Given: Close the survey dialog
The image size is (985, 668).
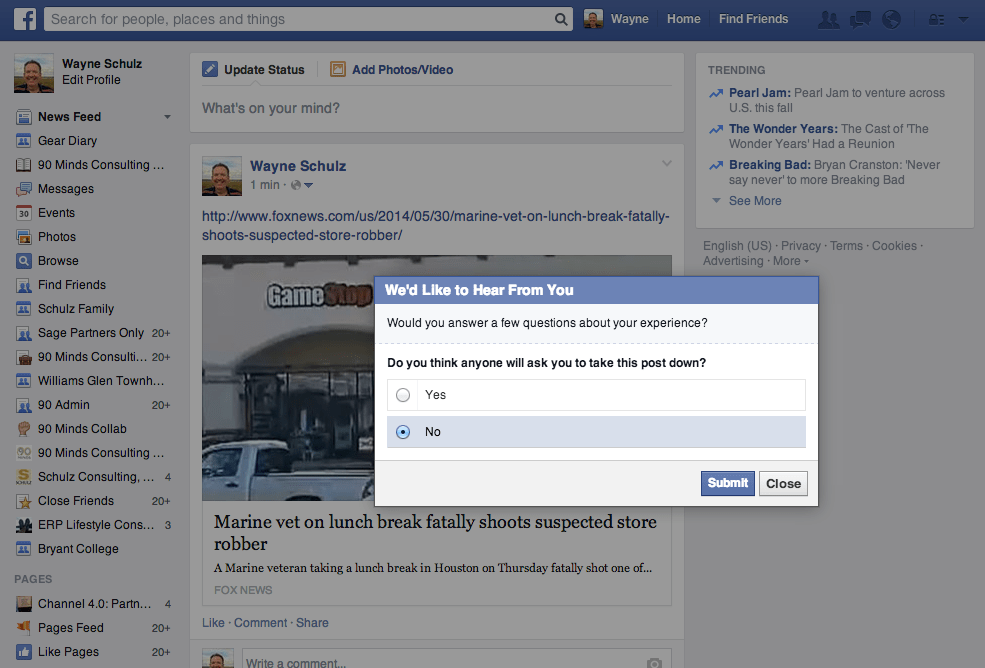Looking at the screenshot, I should (x=783, y=483).
